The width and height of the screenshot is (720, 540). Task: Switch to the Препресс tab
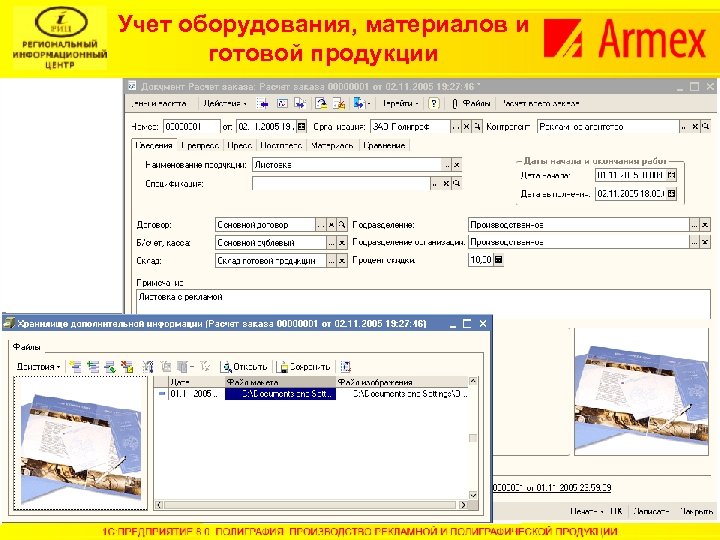coord(200,146)
